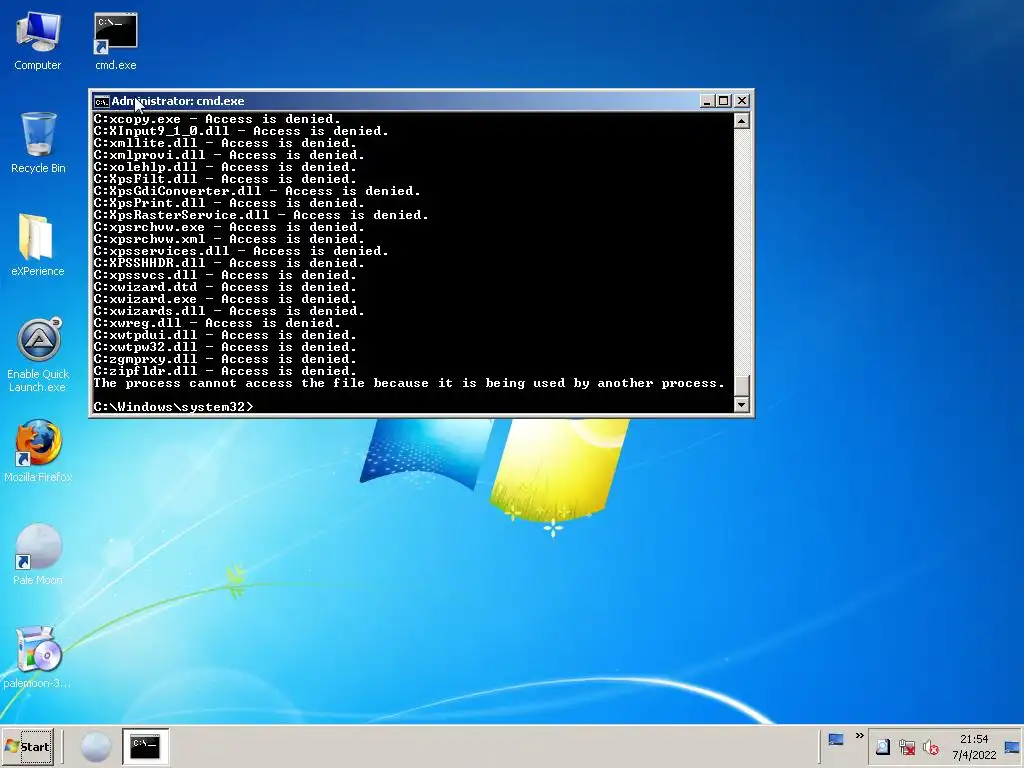The image size is (1024, 768).
Task: Click the disconnected network tray icon
Action: [x=907, y=746]
